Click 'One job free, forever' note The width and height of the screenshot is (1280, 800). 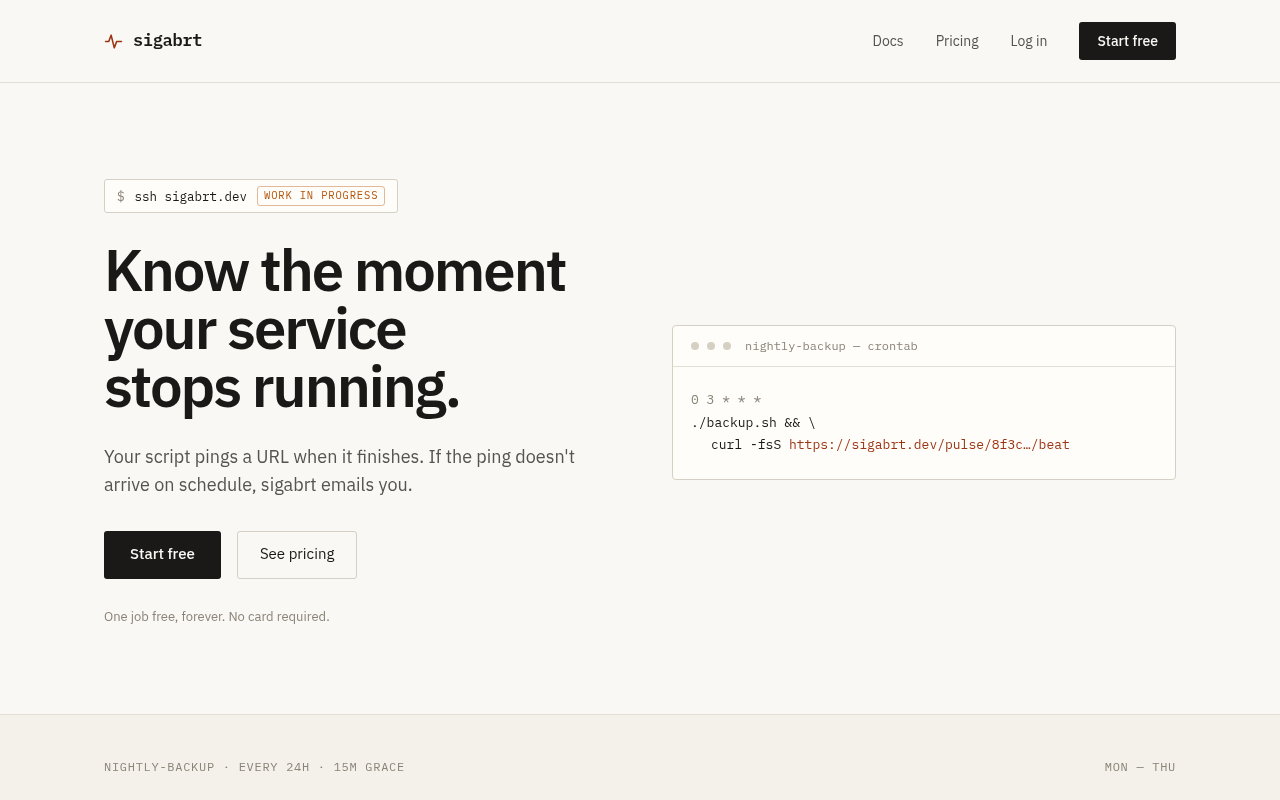(x=216, y=617)
